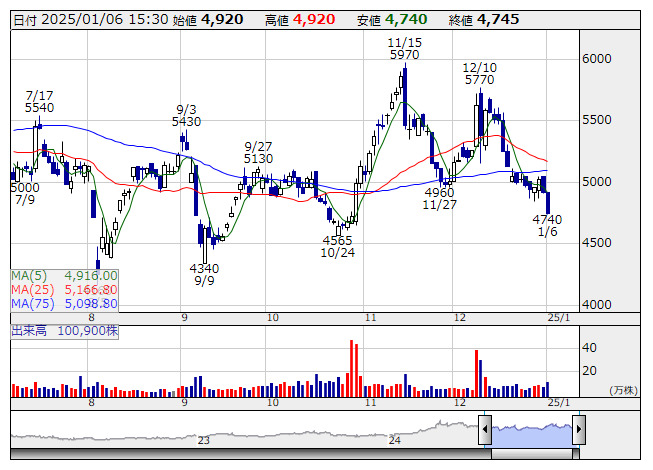Click the 12/10 5770 high label

pyautogui.click(x=479, y=73)
